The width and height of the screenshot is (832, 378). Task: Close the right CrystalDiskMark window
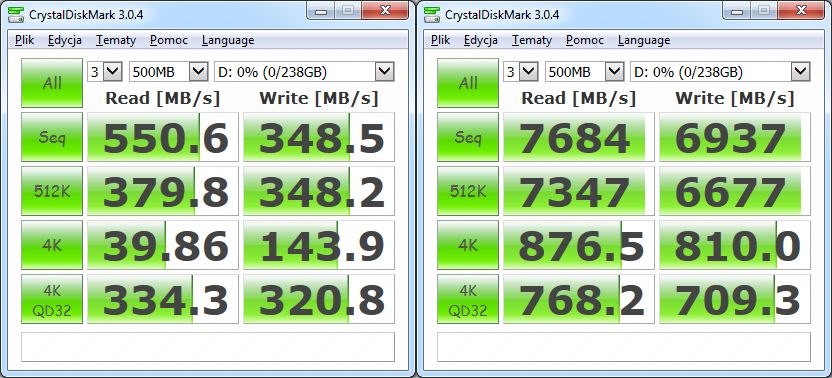point(801,10)
